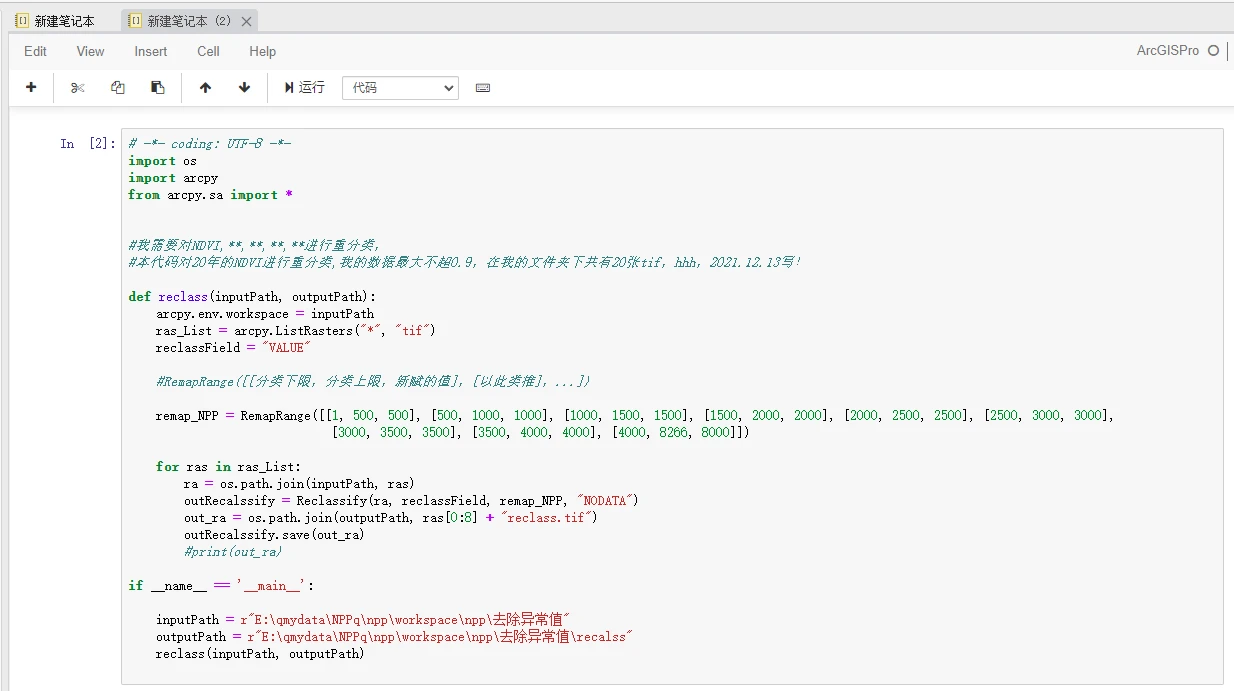Viewport: 1234px width, 691px height.
Task: Click the 'outRecalssify.save(out_ra)' line
Action: click(274, 535)
